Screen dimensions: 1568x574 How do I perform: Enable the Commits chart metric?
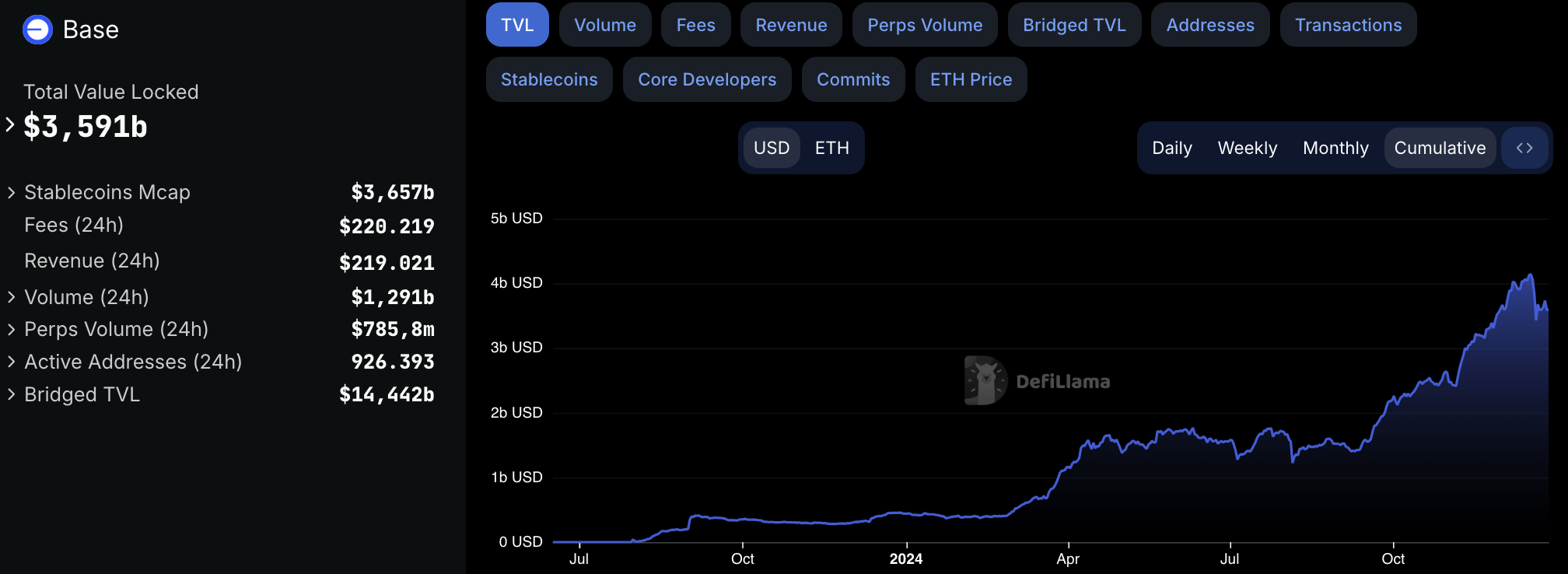tap(853, 79)
